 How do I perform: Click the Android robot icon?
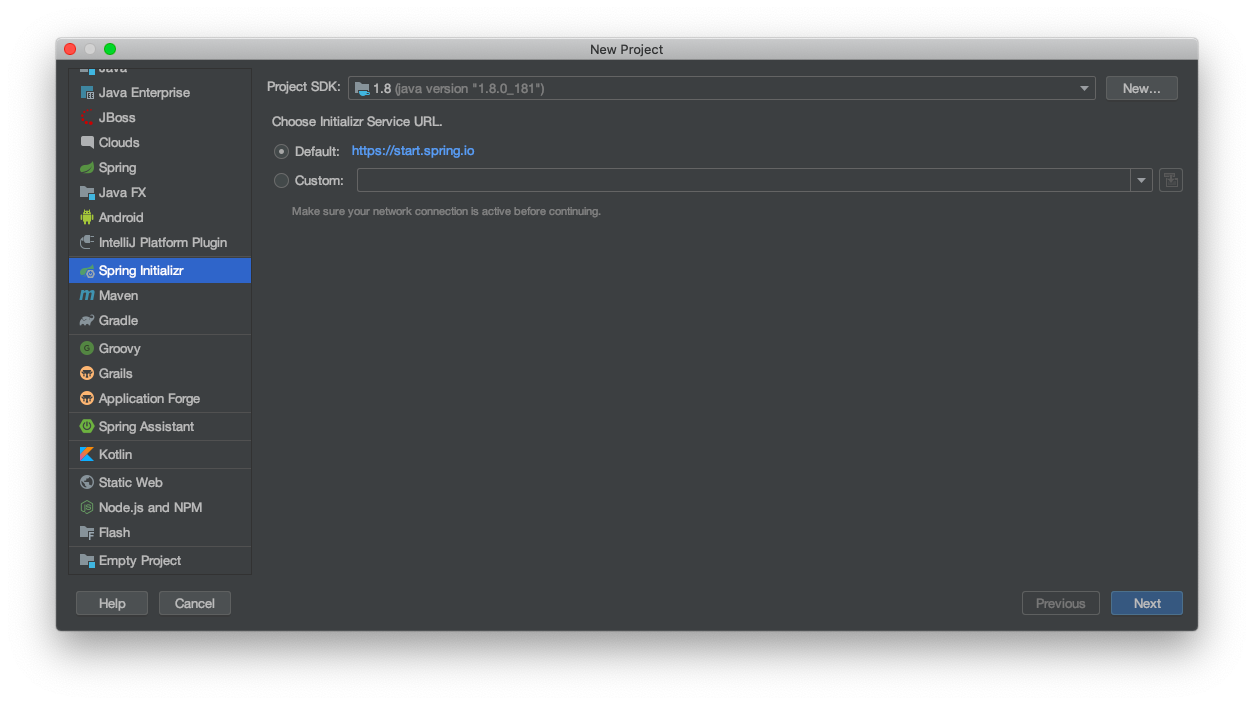[x=87, y=218]
